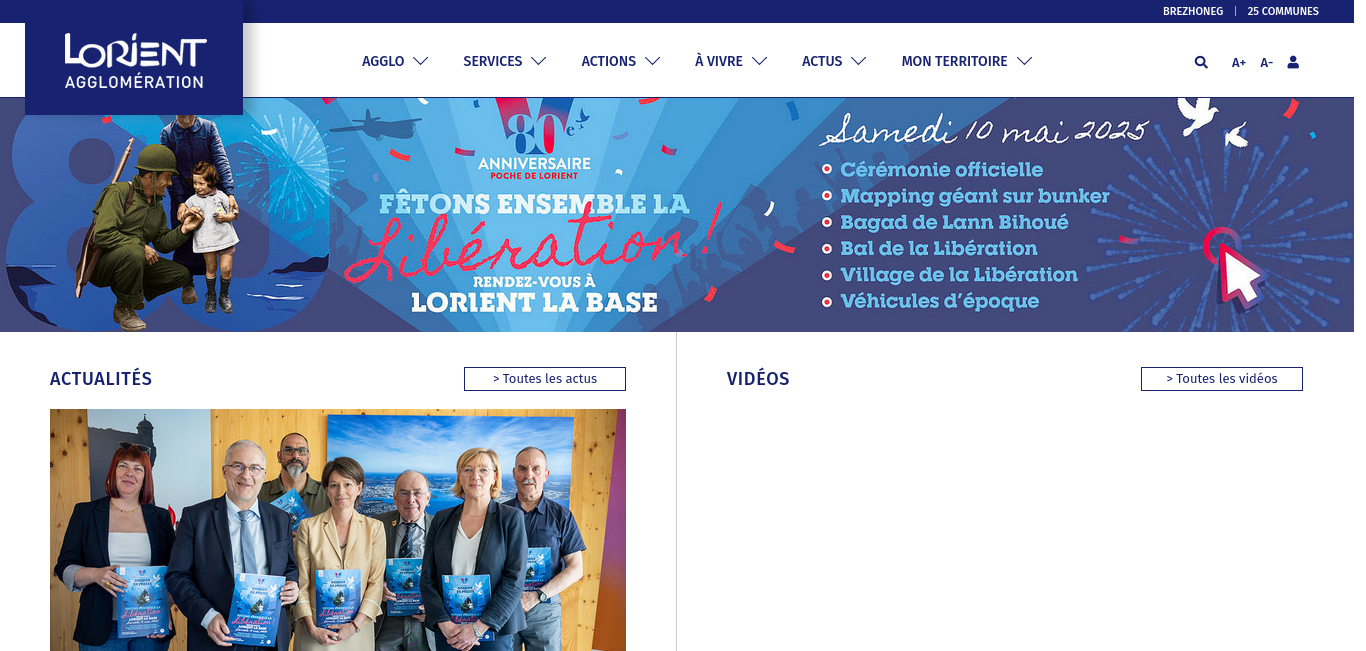Click the VIDÉOS section heading
This screenshot has height=651, width=1366.
[x=758, y=379]
